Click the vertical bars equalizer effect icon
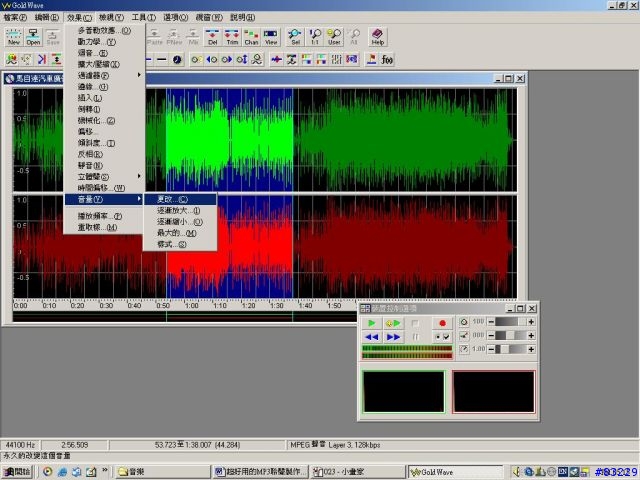The height and width of the screenshot is (480, 640). [336, 60]
